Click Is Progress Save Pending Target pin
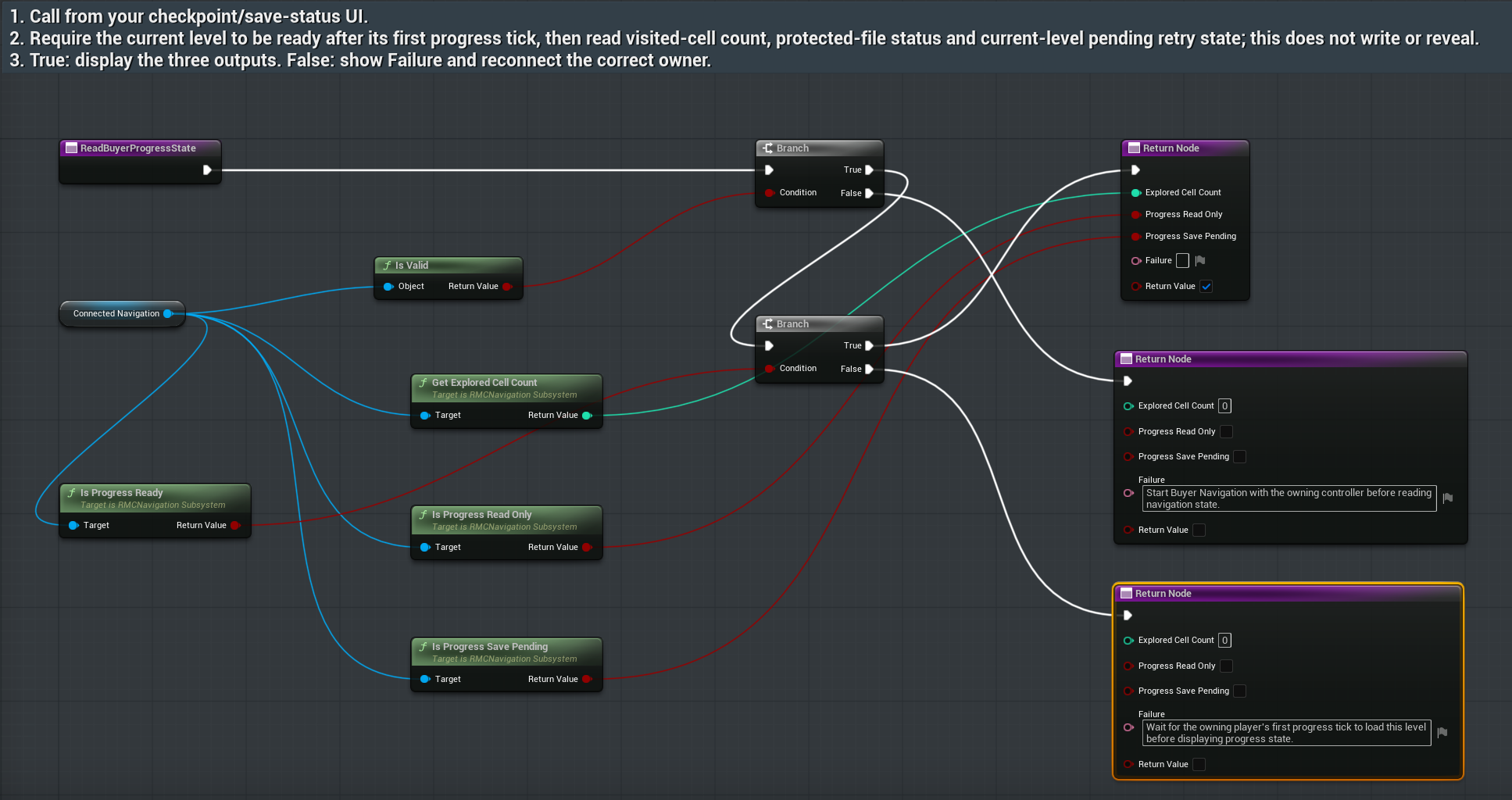1512x800 pixels. point(425,680)
